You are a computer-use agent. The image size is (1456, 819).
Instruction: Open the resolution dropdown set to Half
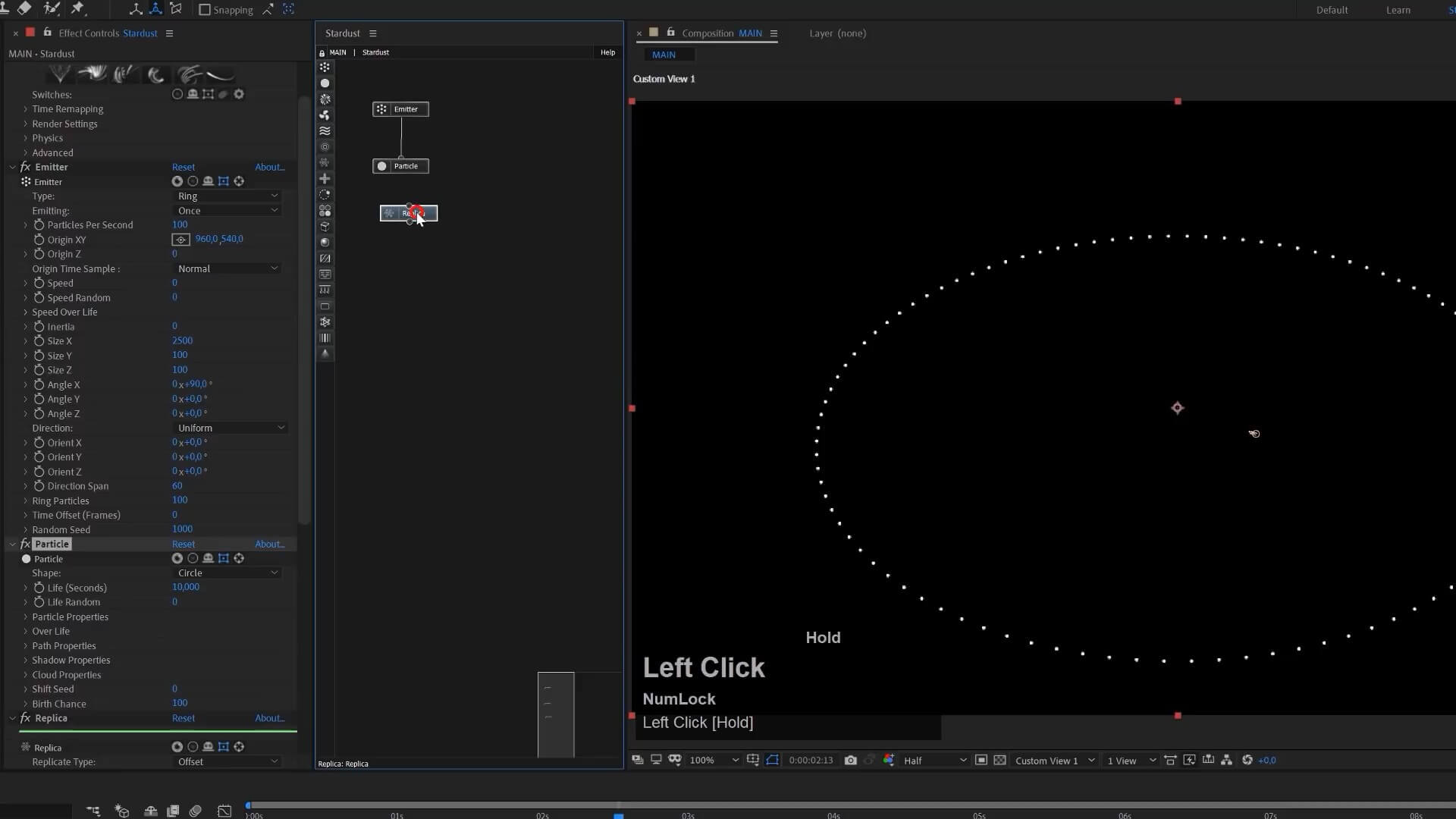tap(934, 761)
